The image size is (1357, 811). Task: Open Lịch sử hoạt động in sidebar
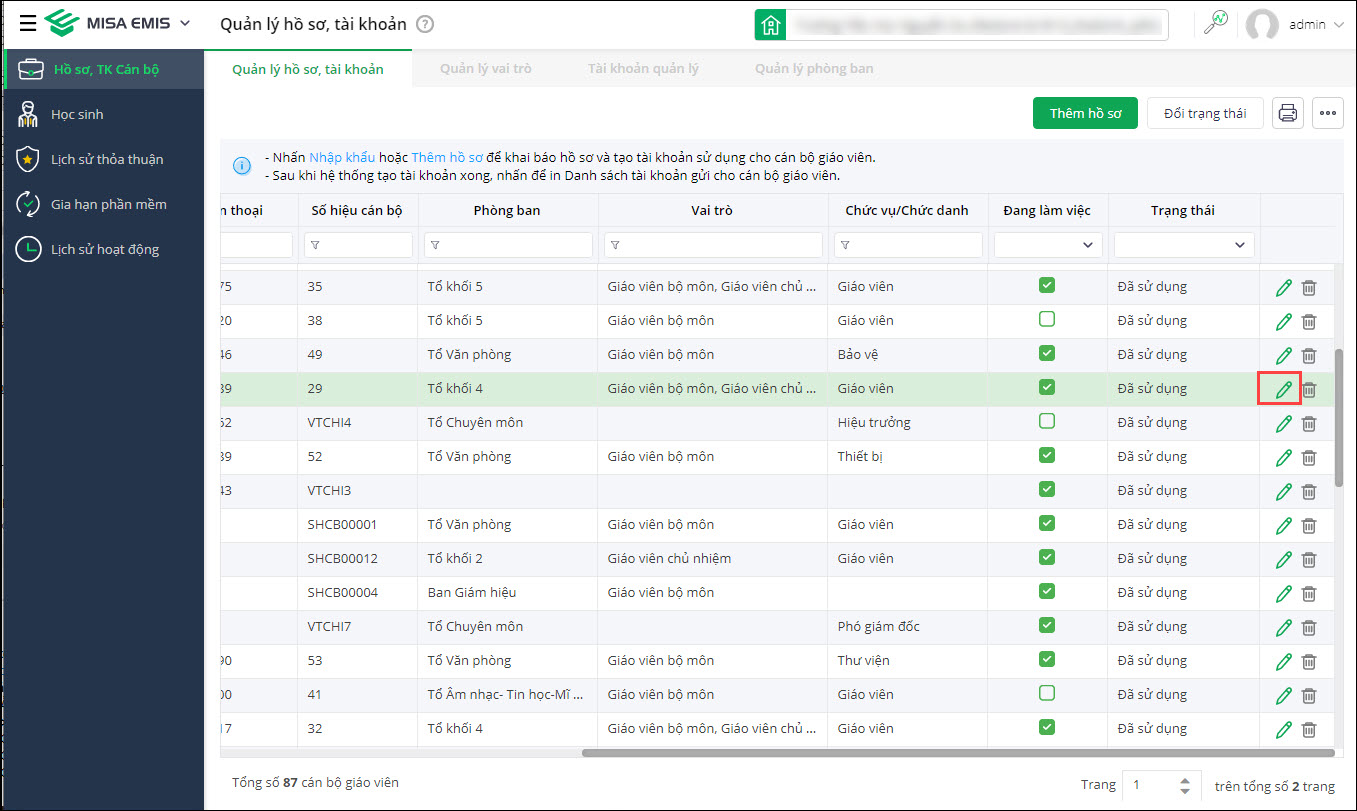point(104,249)
